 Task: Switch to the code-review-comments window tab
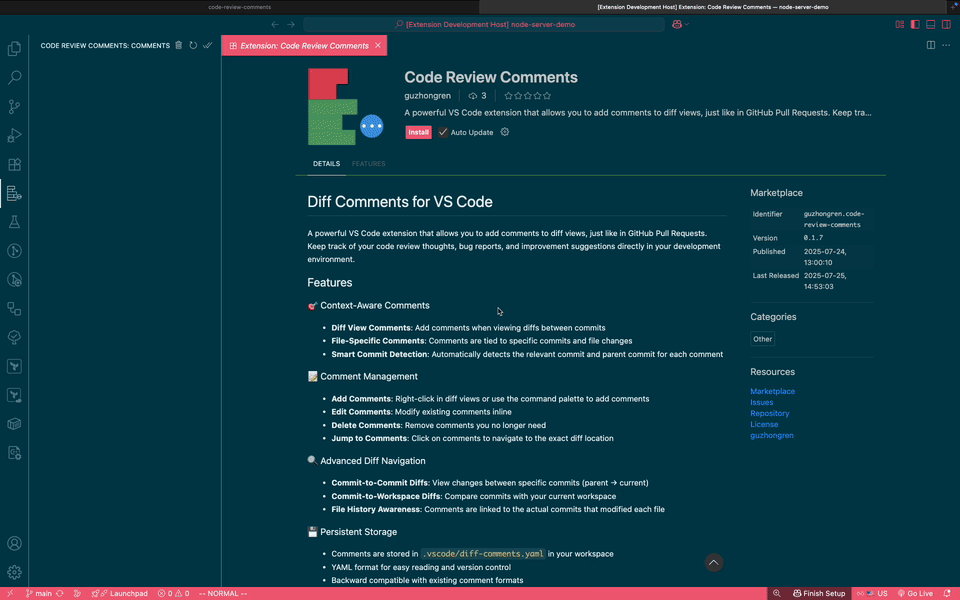tap(239, 7)
